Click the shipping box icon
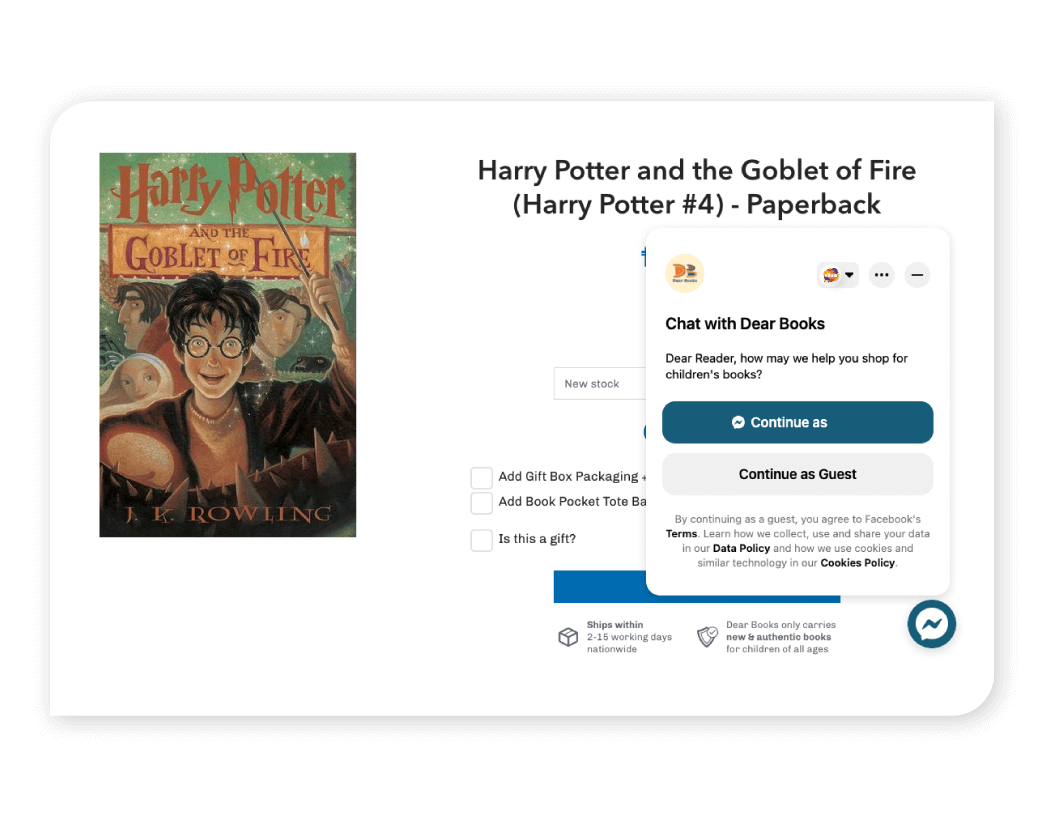 point(568,637)
